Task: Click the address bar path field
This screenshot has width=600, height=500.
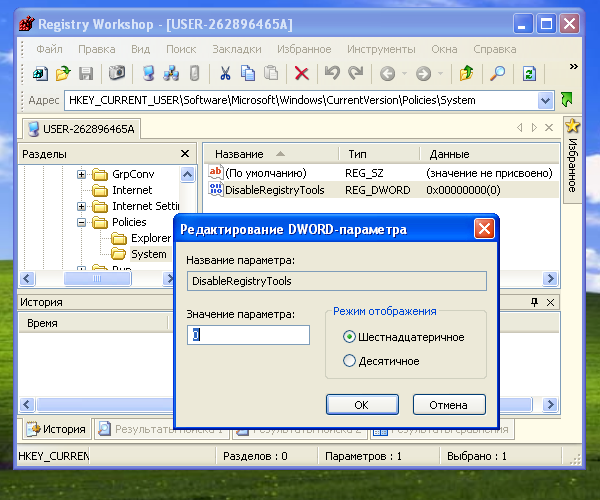Action: pyautogui.click(x=301, y=101)
